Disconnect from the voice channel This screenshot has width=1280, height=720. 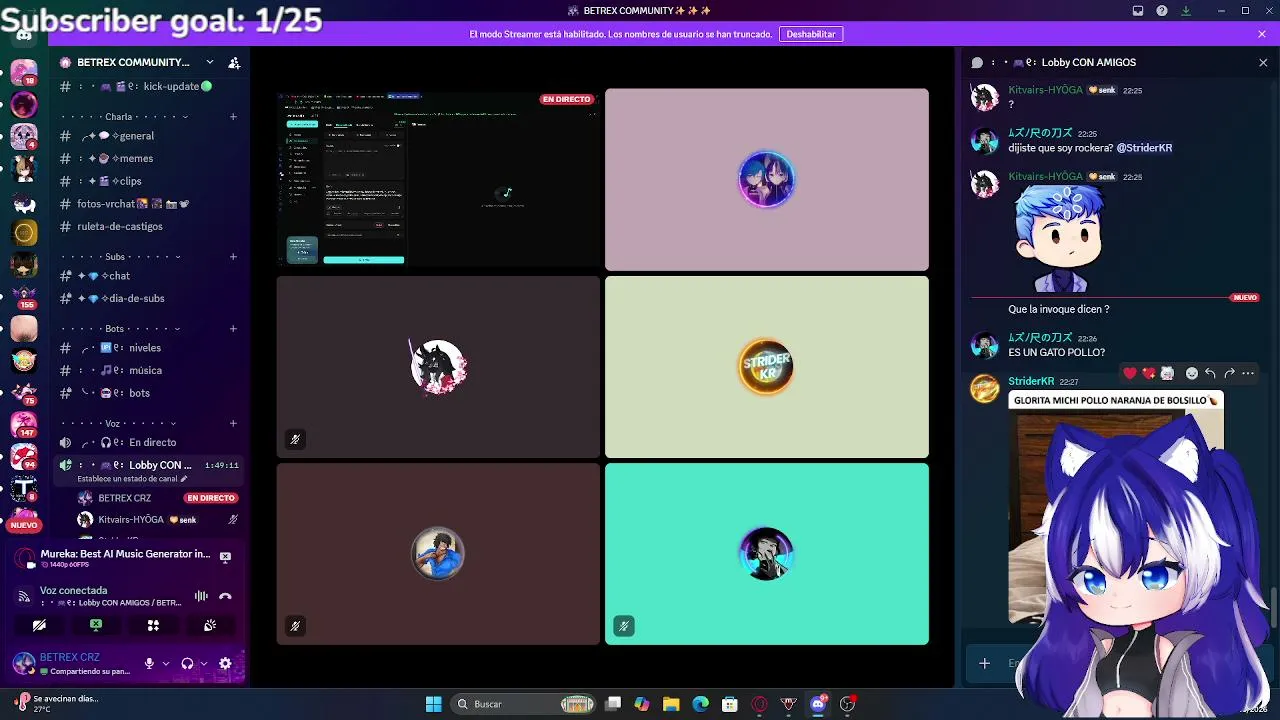(x=225, y=596)
